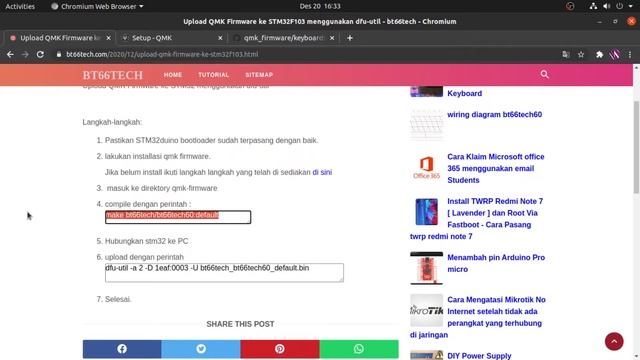The width and height of the screenshot is (640, 360).
Task: Close the Setup - QMK tab
Action: coord(220,38)
